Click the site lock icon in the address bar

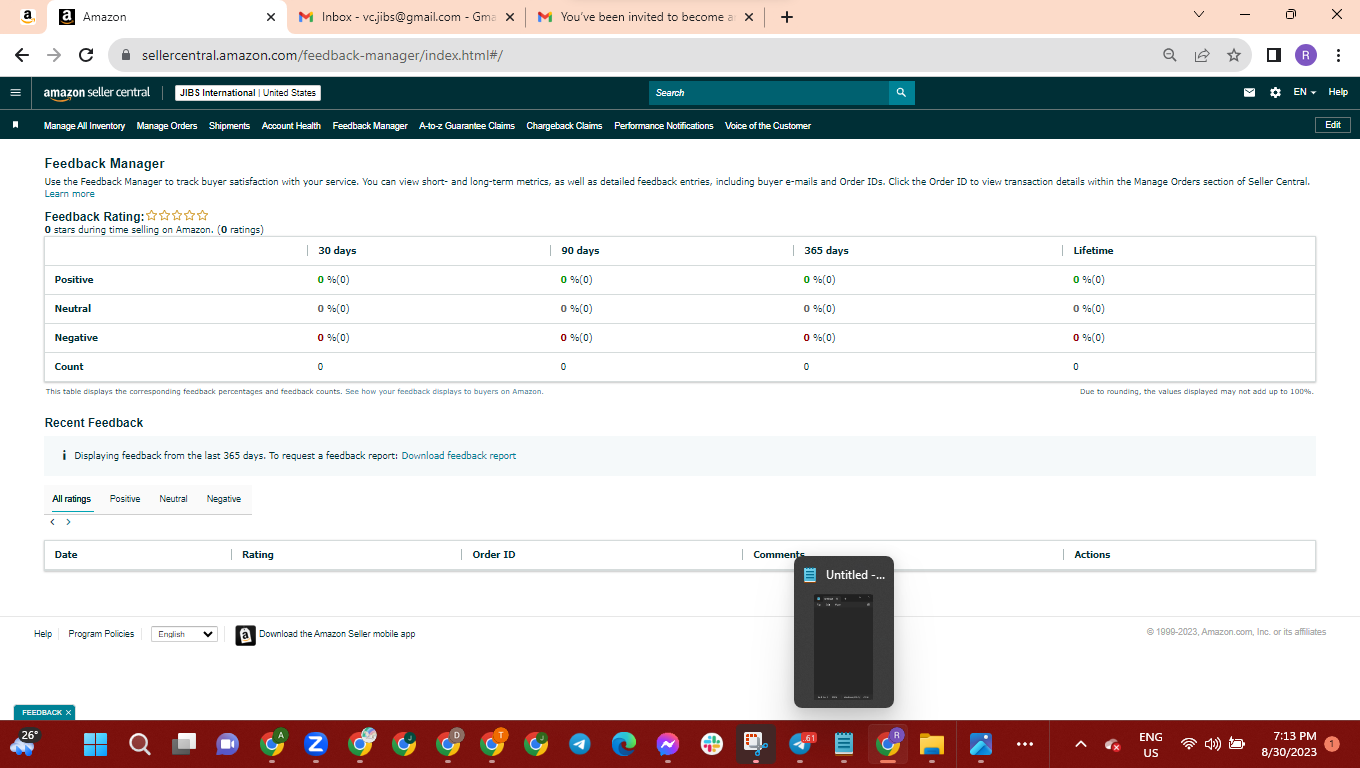pos(126,55)
